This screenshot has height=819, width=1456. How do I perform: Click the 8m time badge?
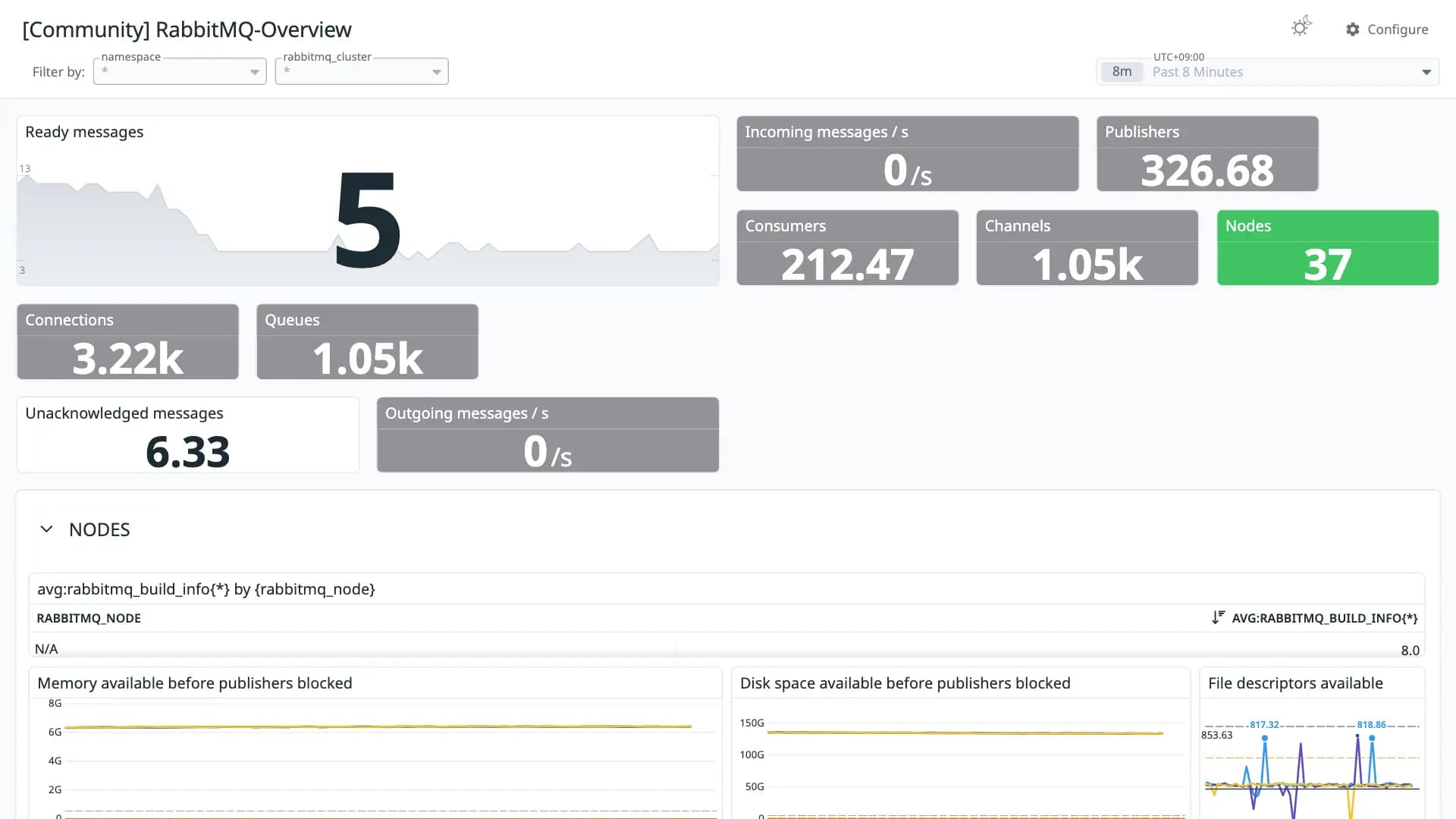[x=1122, y=72]
